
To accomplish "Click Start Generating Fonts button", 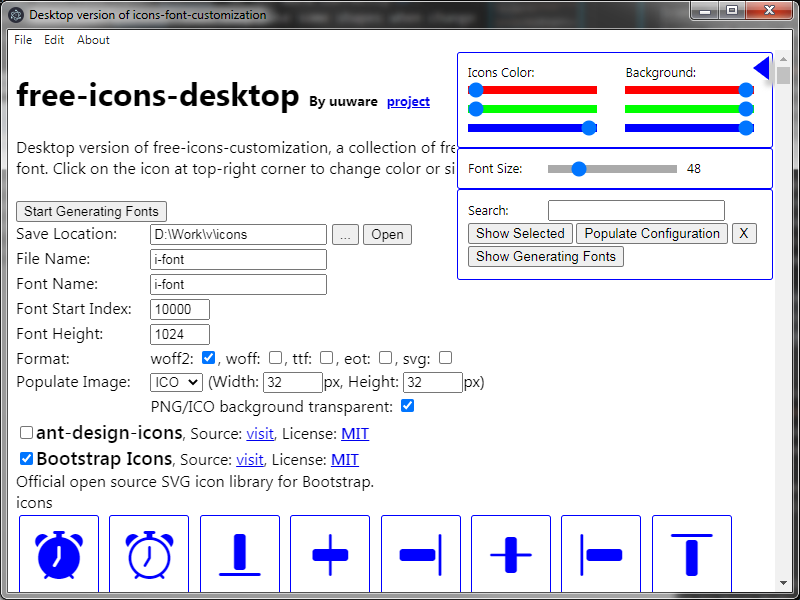I will pos(91,211).
